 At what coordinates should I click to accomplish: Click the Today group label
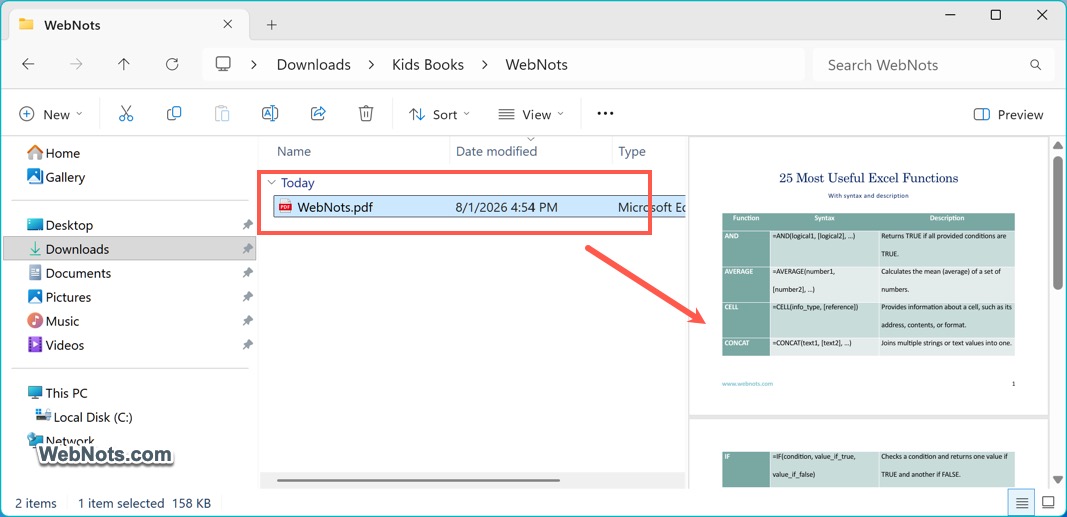click(x=297, y=182)
